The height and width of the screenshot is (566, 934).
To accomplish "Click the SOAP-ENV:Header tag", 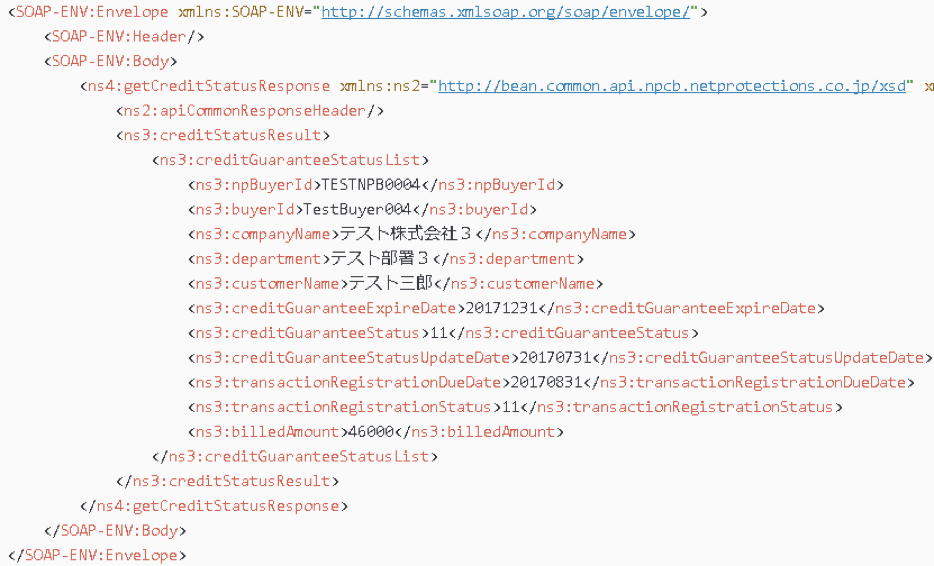I will [124, 36].
